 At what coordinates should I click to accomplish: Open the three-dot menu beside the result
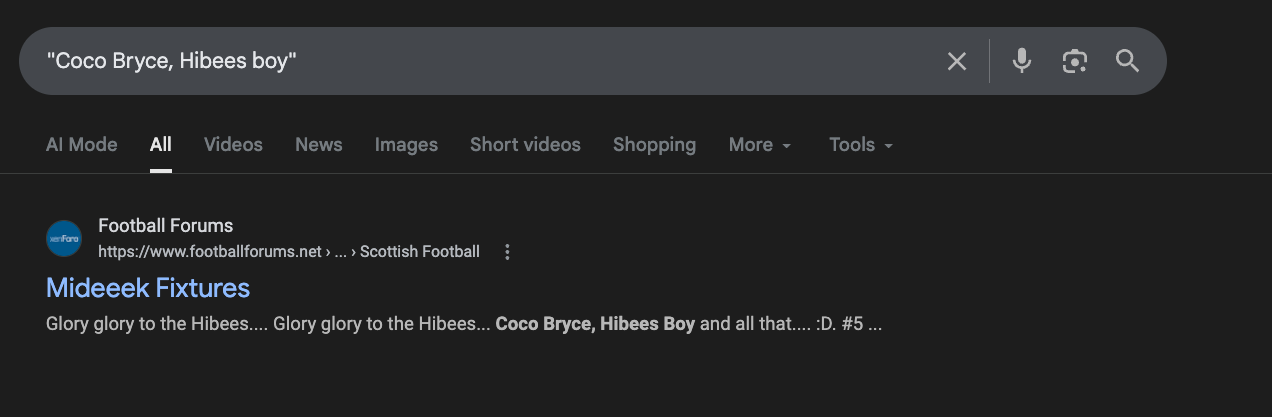(507, 252)
